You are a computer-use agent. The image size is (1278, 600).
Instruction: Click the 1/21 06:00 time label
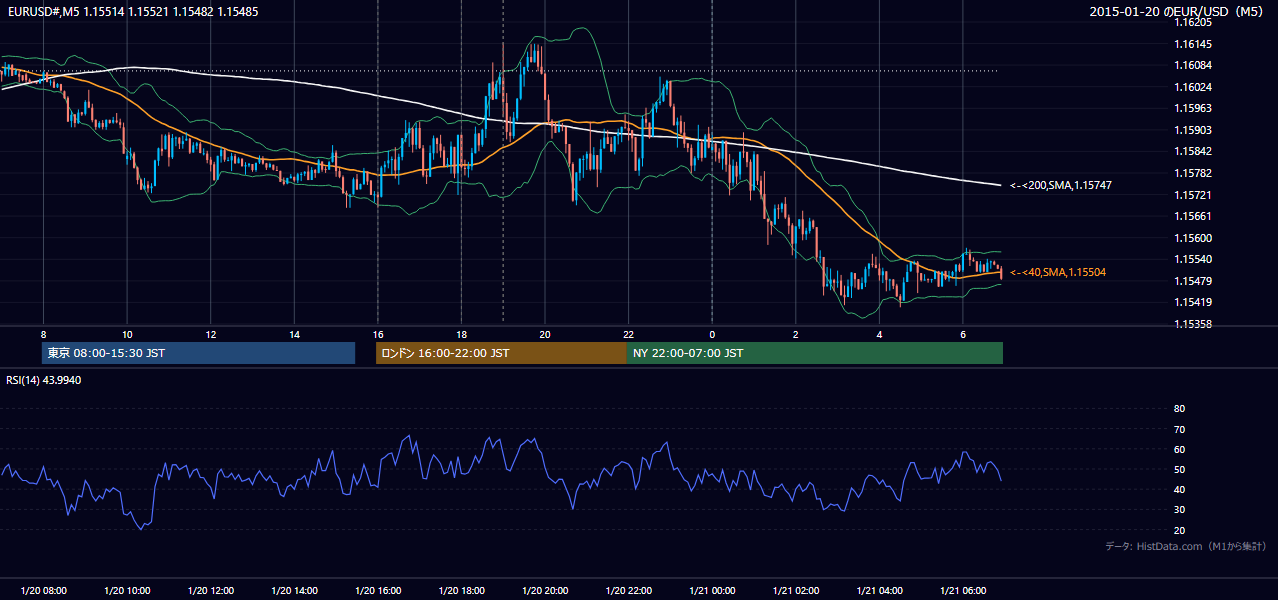coord(963,590)
